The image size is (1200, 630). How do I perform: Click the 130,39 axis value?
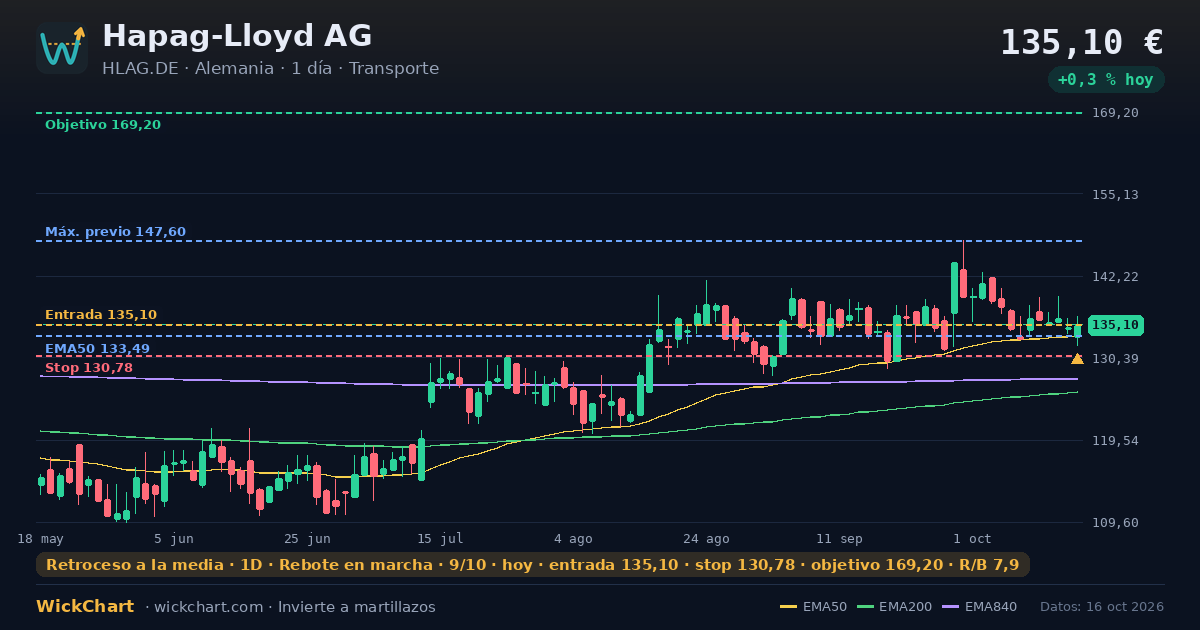(1115, 359)
